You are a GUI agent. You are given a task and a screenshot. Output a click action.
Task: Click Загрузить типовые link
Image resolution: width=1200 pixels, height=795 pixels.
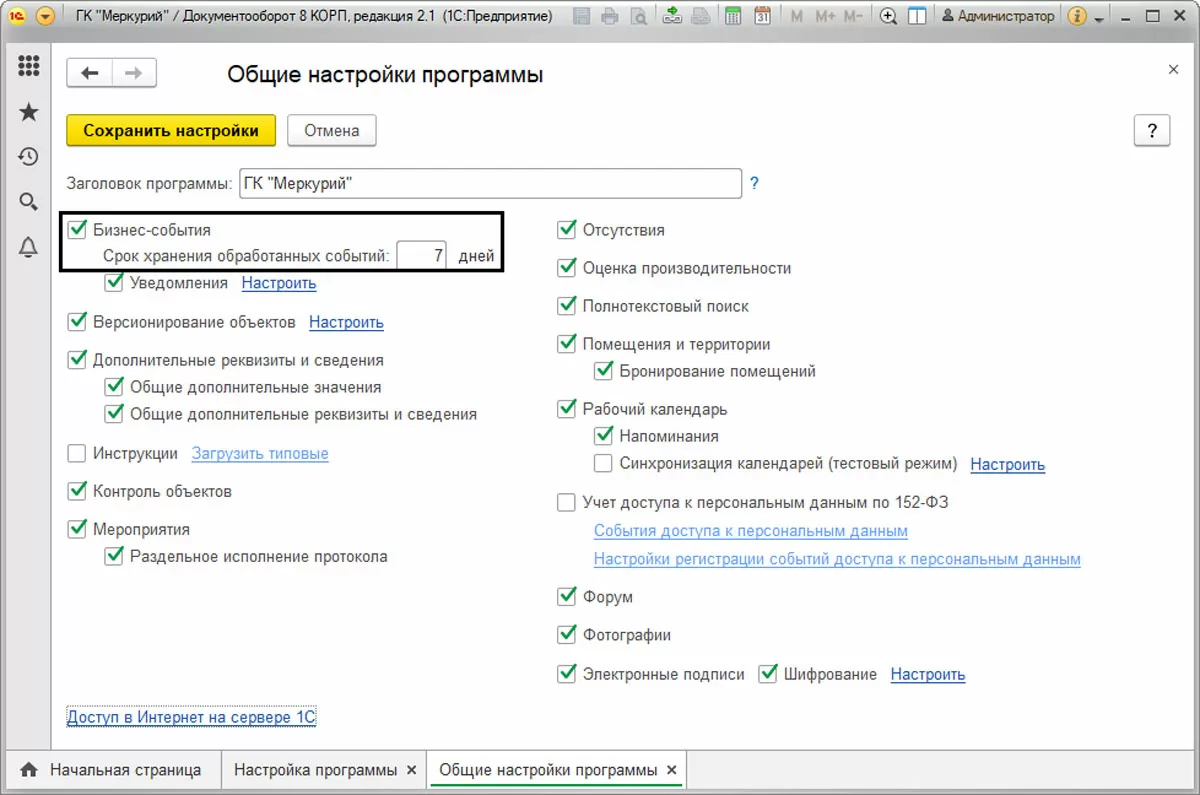260,453
